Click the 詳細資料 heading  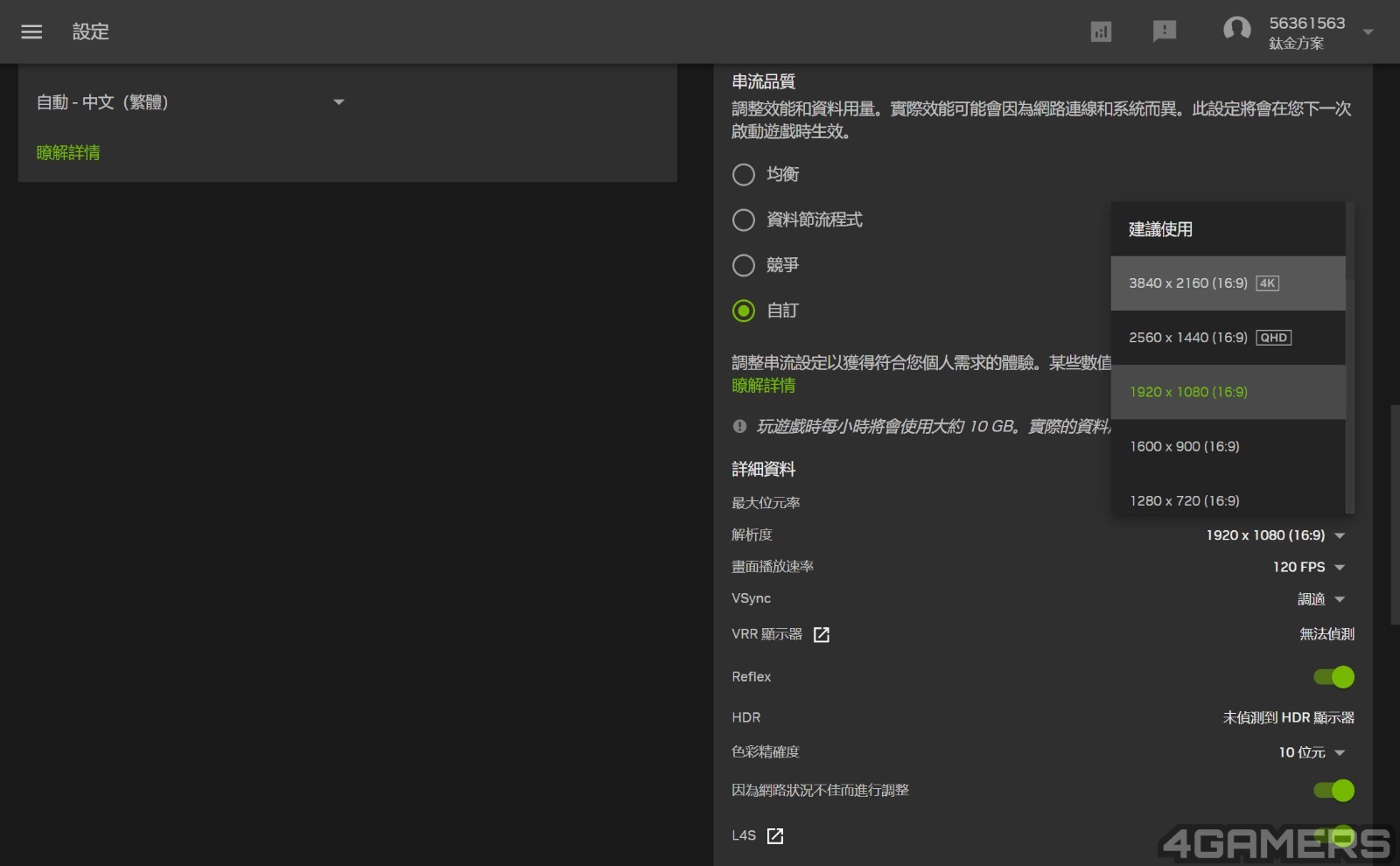[763, 470]
